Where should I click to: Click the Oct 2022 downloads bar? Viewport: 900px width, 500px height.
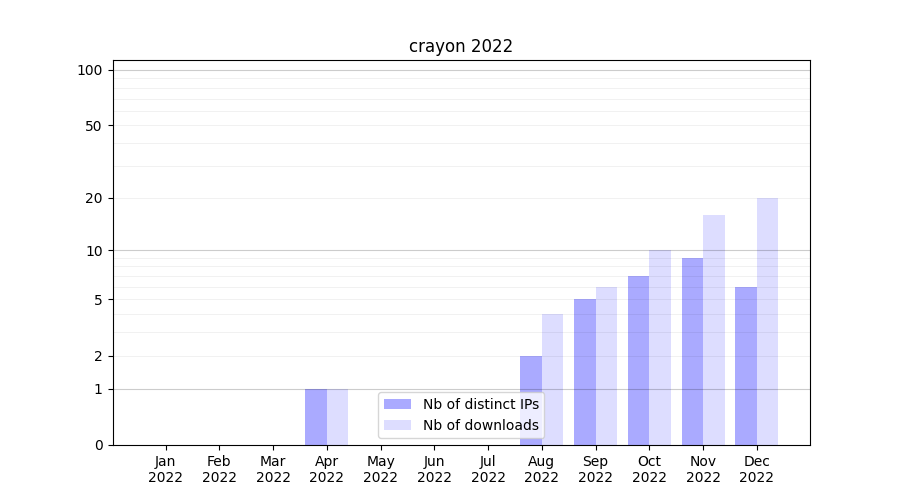click(660, 347)
